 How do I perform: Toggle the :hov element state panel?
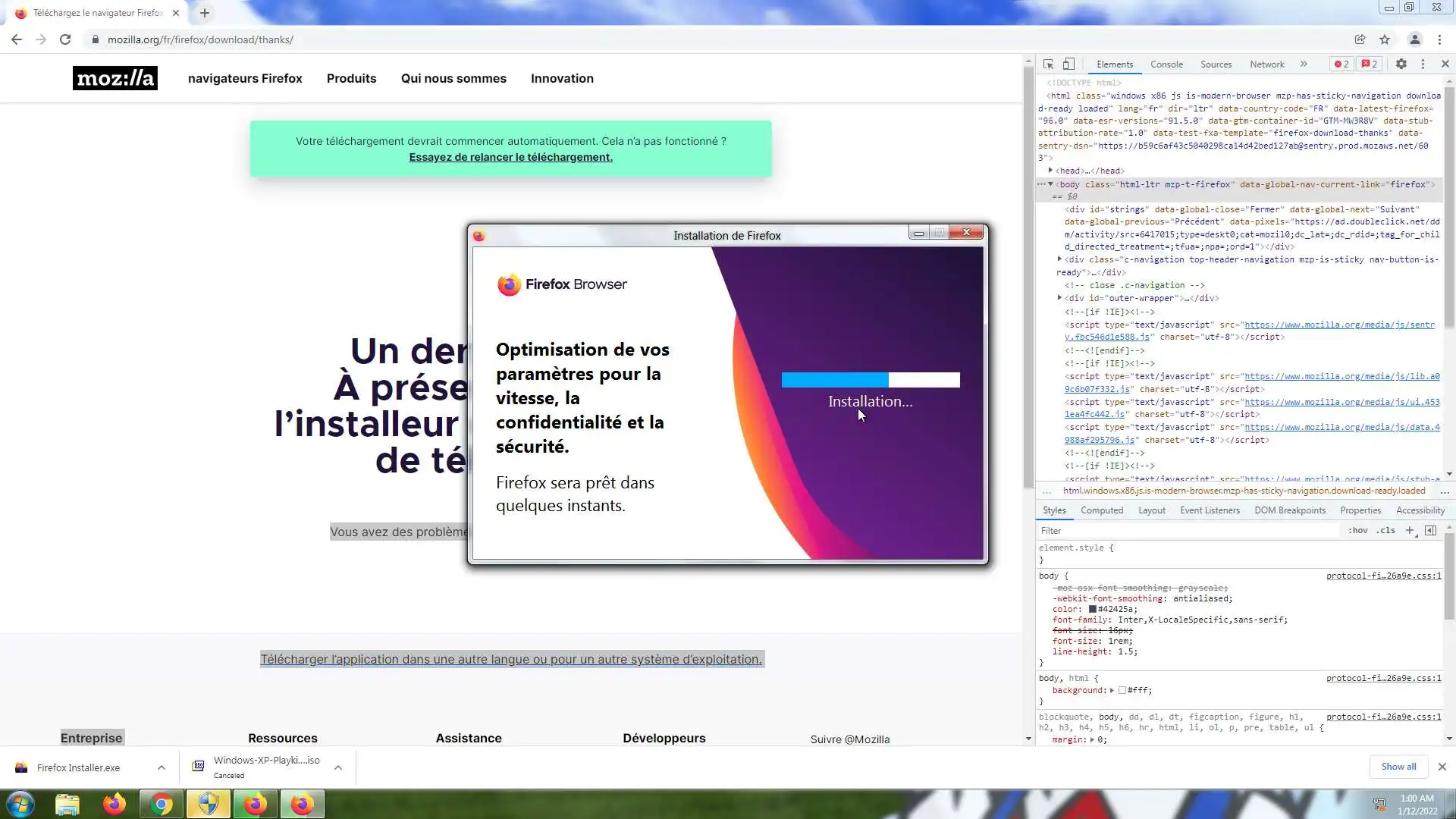[x=1357, y=531]
